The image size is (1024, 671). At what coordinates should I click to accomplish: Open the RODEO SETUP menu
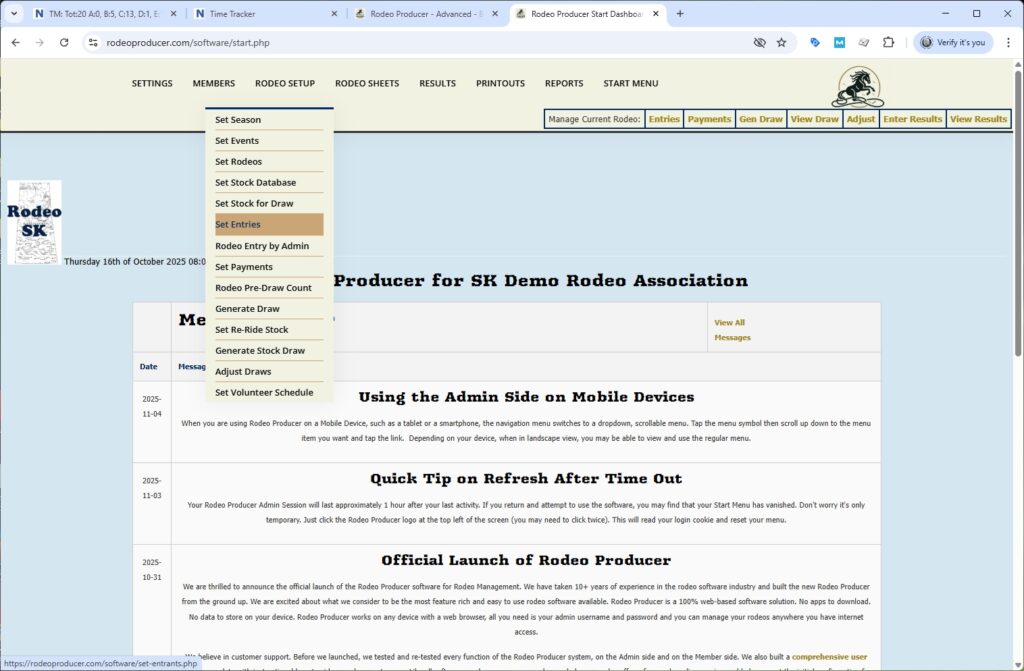[x=285, y=83]
